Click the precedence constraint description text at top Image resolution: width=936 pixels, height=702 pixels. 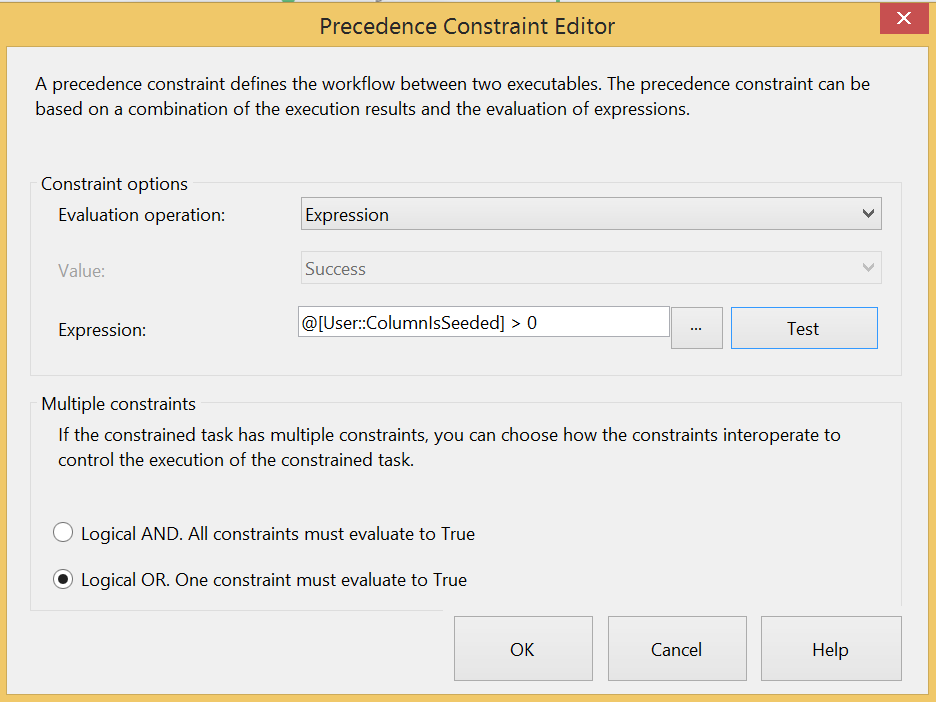pyautogui.click(x=452, y=96)
